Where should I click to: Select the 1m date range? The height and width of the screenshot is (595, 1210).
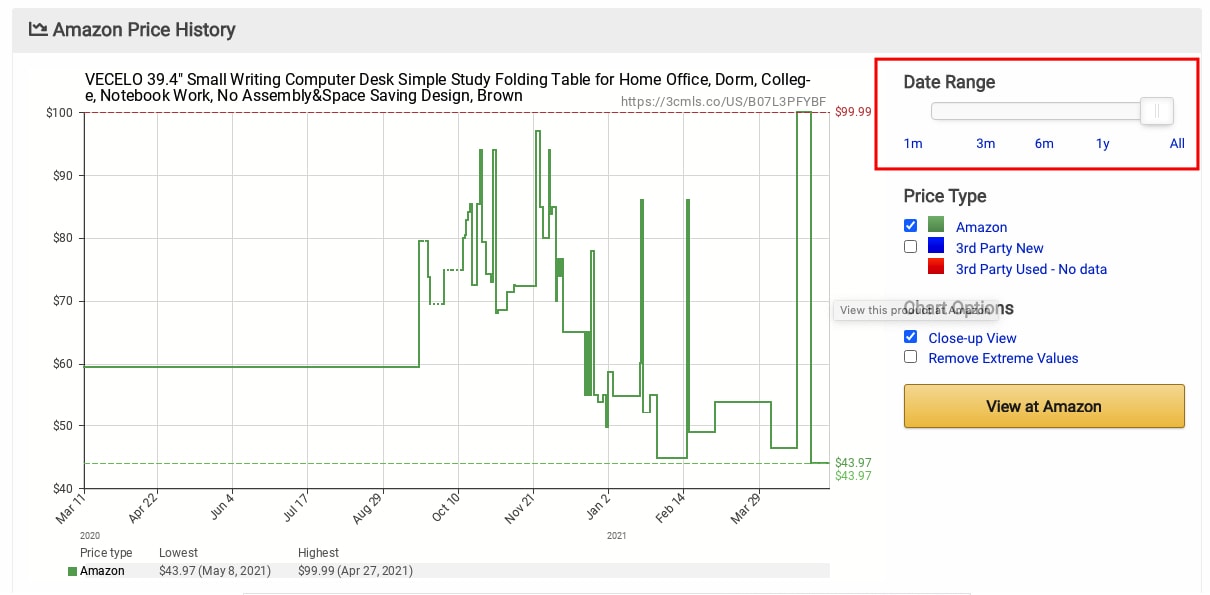pyautogui.click(x=913, y=143)
